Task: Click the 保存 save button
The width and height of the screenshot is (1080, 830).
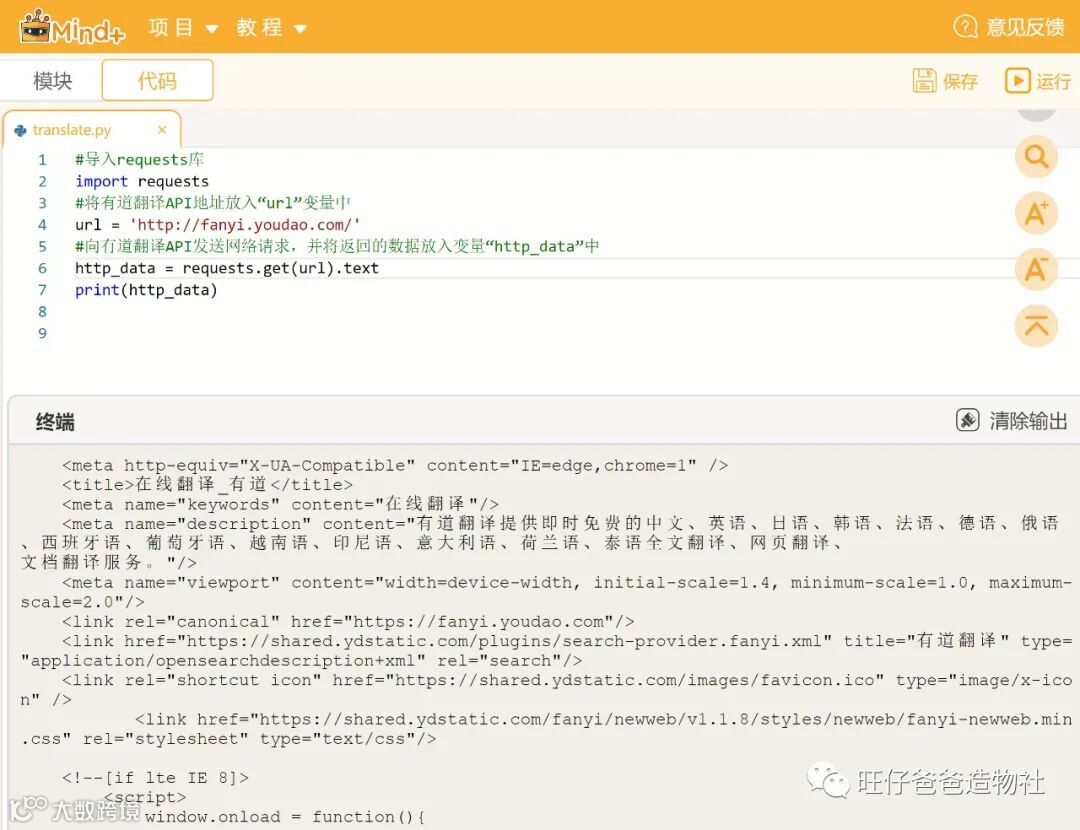Action: 945,81
